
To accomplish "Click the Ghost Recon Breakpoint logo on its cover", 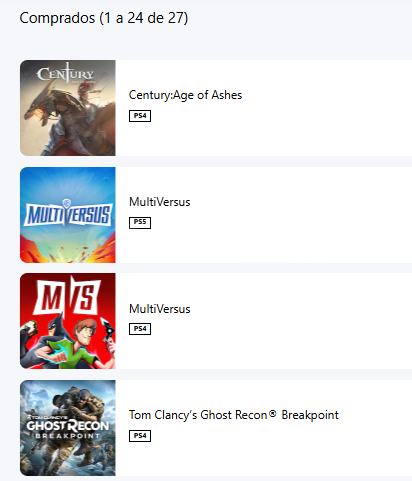I will coord(68,428).
